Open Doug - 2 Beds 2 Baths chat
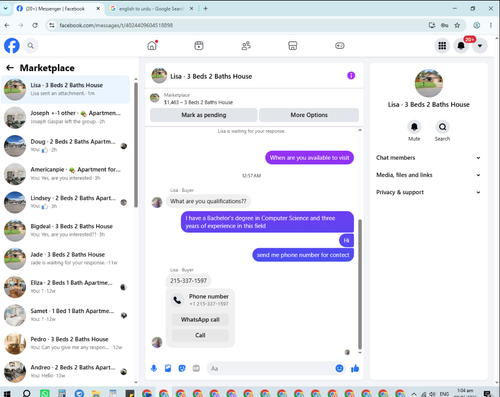The height and width of the screenshot is (397, 500). 66,146
